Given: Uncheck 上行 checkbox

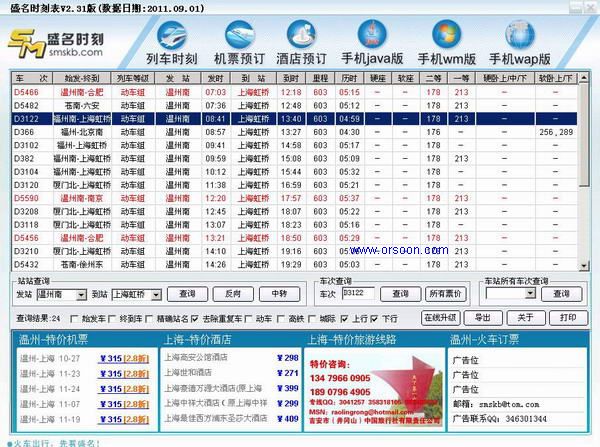Looking at the screenshot, I should [344, 319].
